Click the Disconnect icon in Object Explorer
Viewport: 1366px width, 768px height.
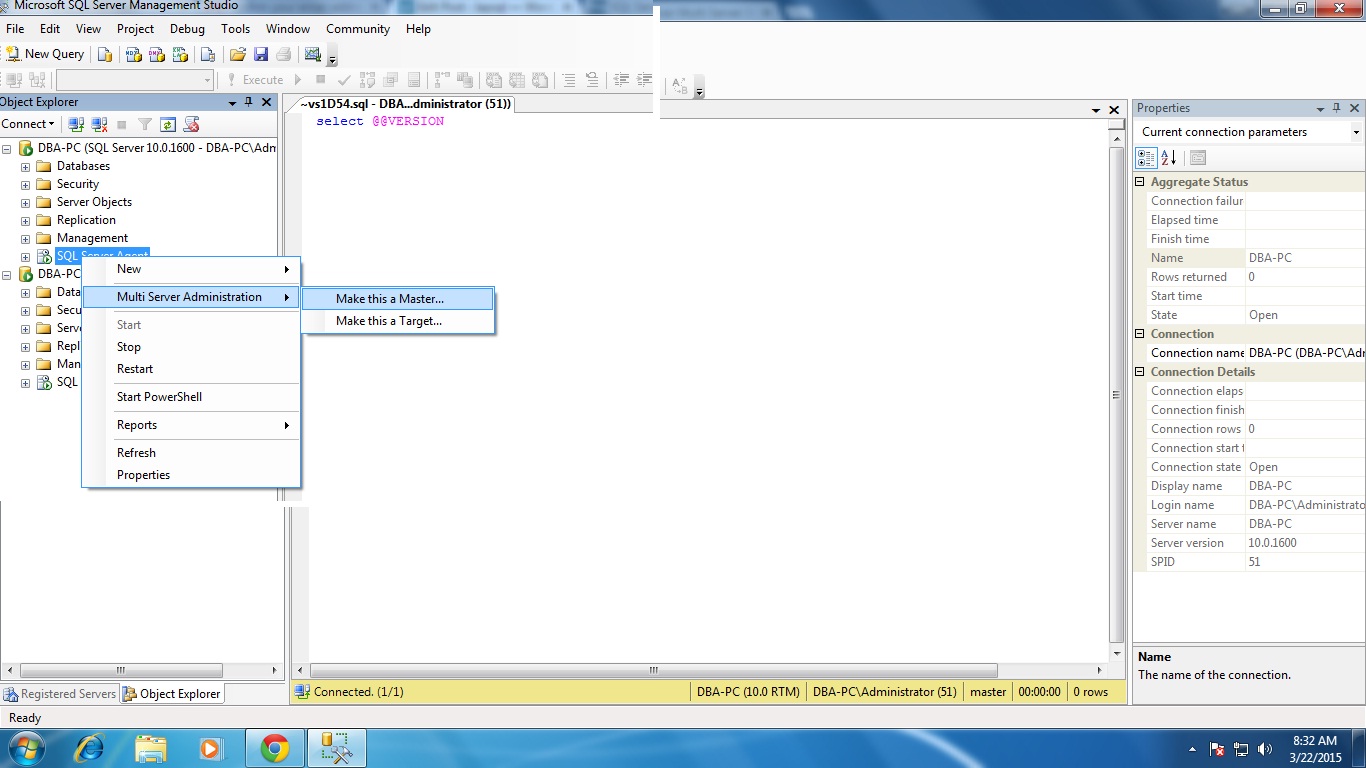click(99, 124)
